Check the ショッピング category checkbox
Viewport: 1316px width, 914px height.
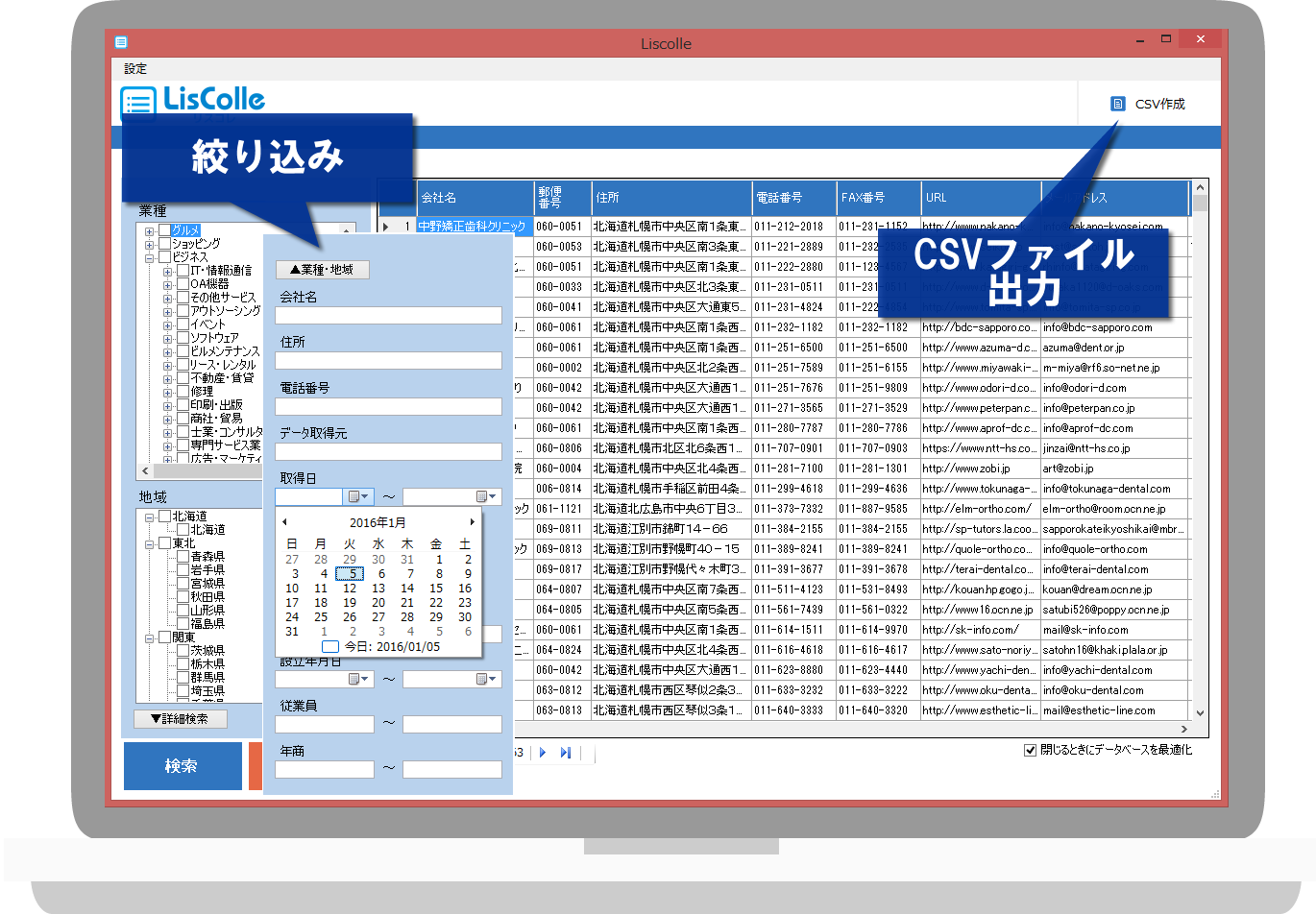(x=164, y=244)
